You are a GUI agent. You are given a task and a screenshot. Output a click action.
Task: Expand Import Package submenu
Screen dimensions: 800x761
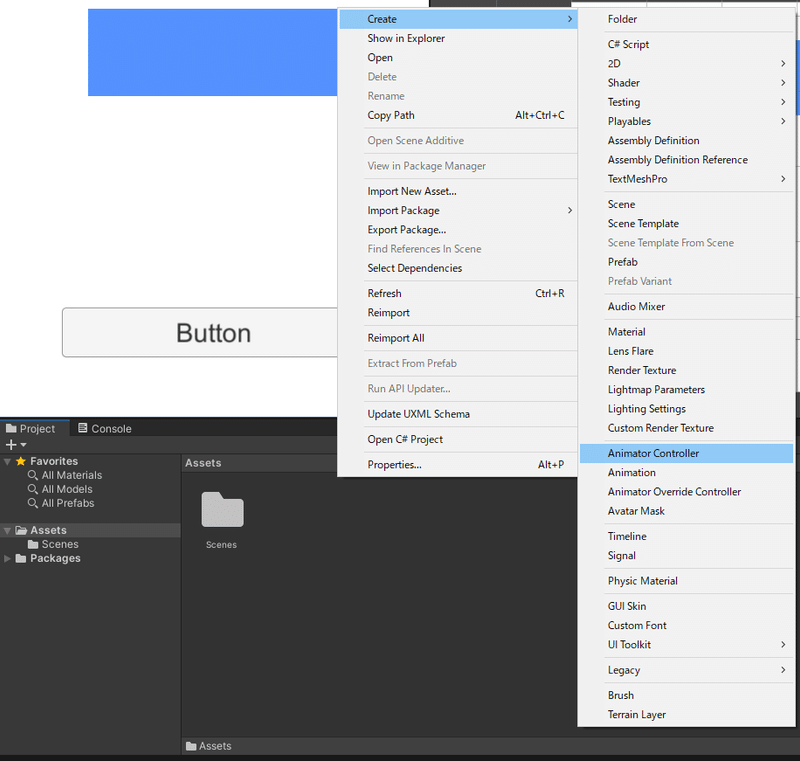click(x=458, y=211)
